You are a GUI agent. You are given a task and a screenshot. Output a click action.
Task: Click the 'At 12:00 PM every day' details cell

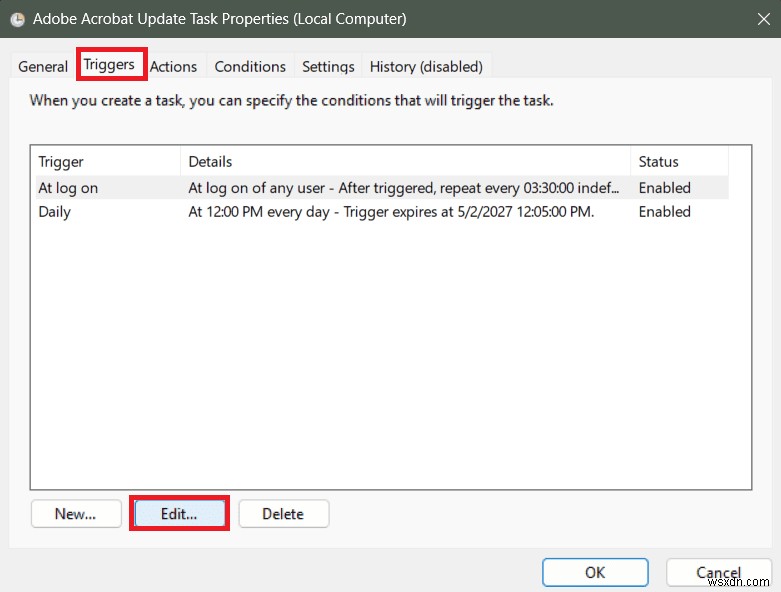[x=391, y=212]
